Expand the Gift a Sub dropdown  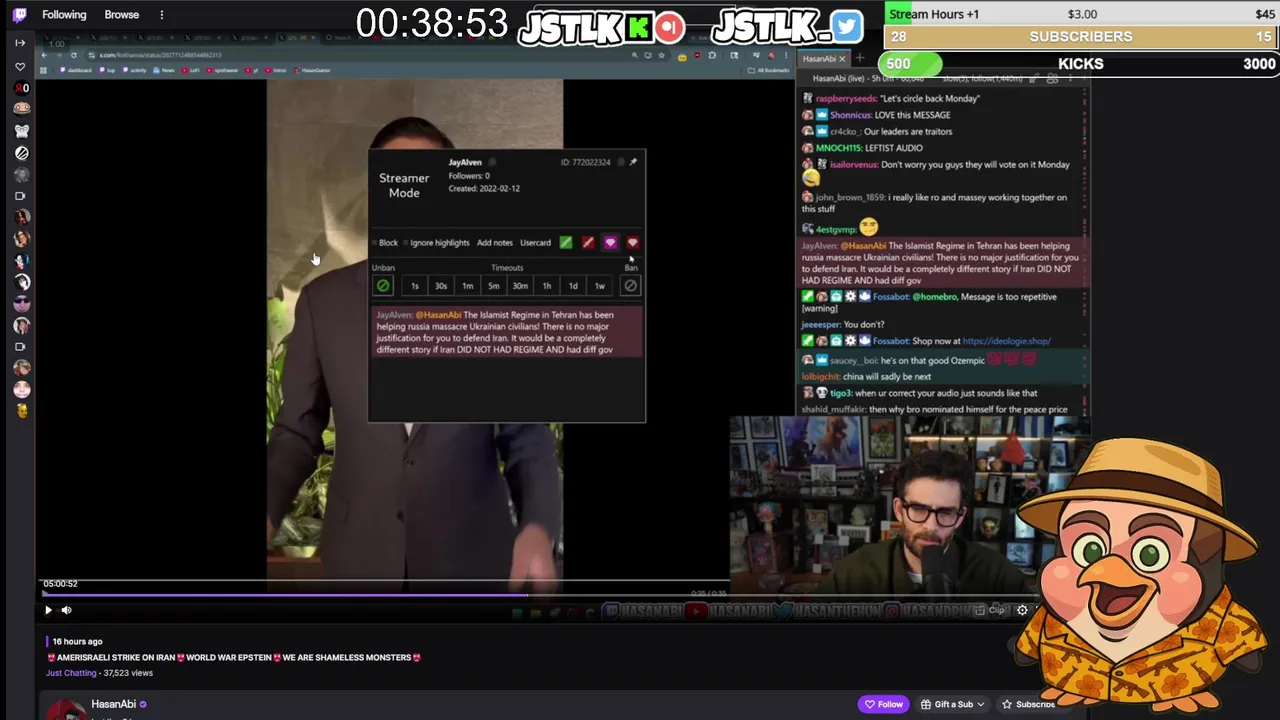click(952, 704)
